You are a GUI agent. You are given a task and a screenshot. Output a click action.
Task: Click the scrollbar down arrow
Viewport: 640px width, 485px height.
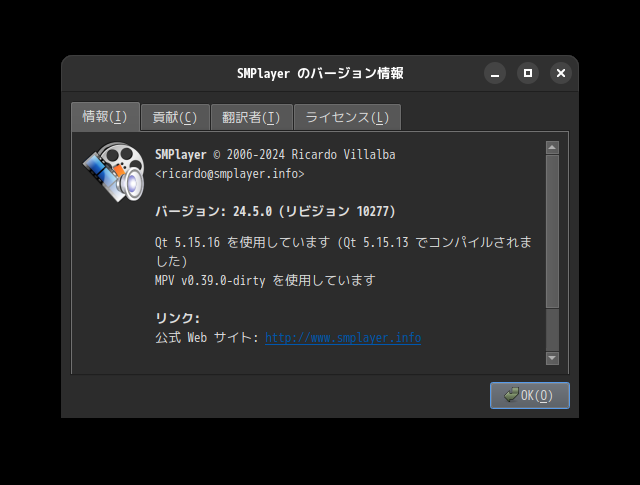coord(552,358)
